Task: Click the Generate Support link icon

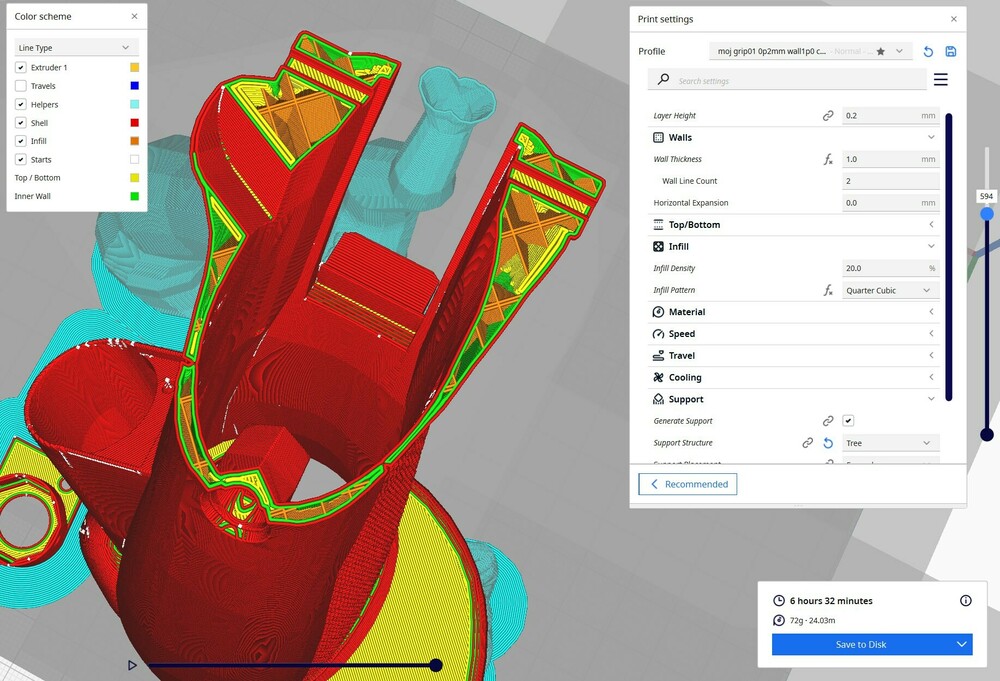Action: (x=828, y=421)
